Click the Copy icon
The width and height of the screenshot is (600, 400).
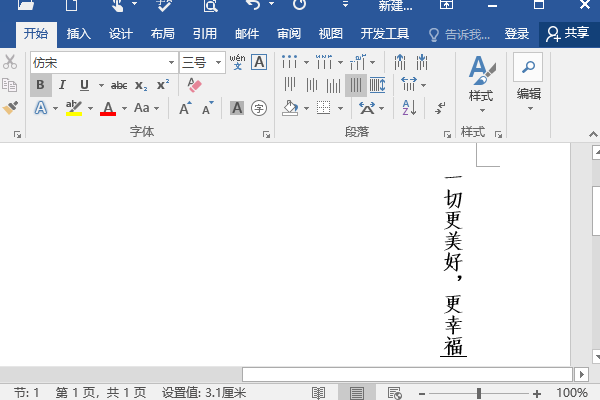(10, 85)
